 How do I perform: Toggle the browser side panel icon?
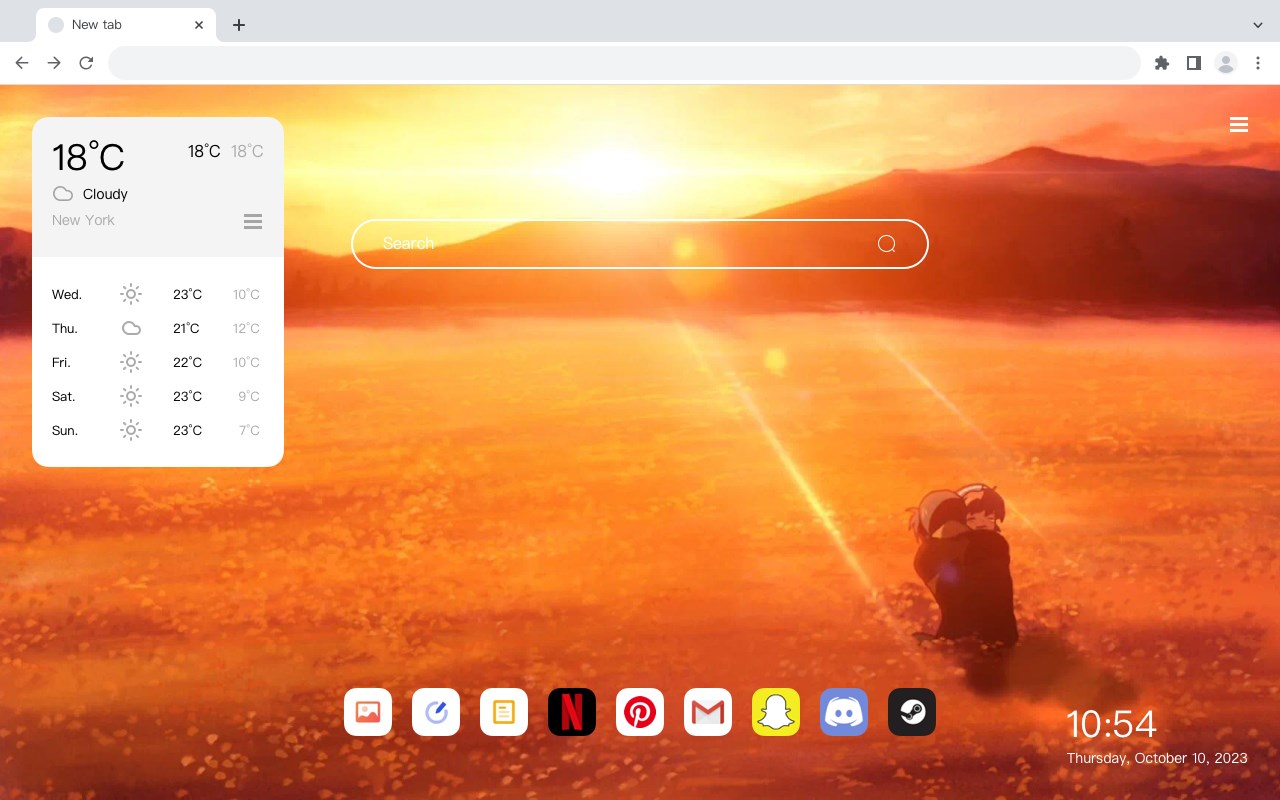tap(1193, 63)
